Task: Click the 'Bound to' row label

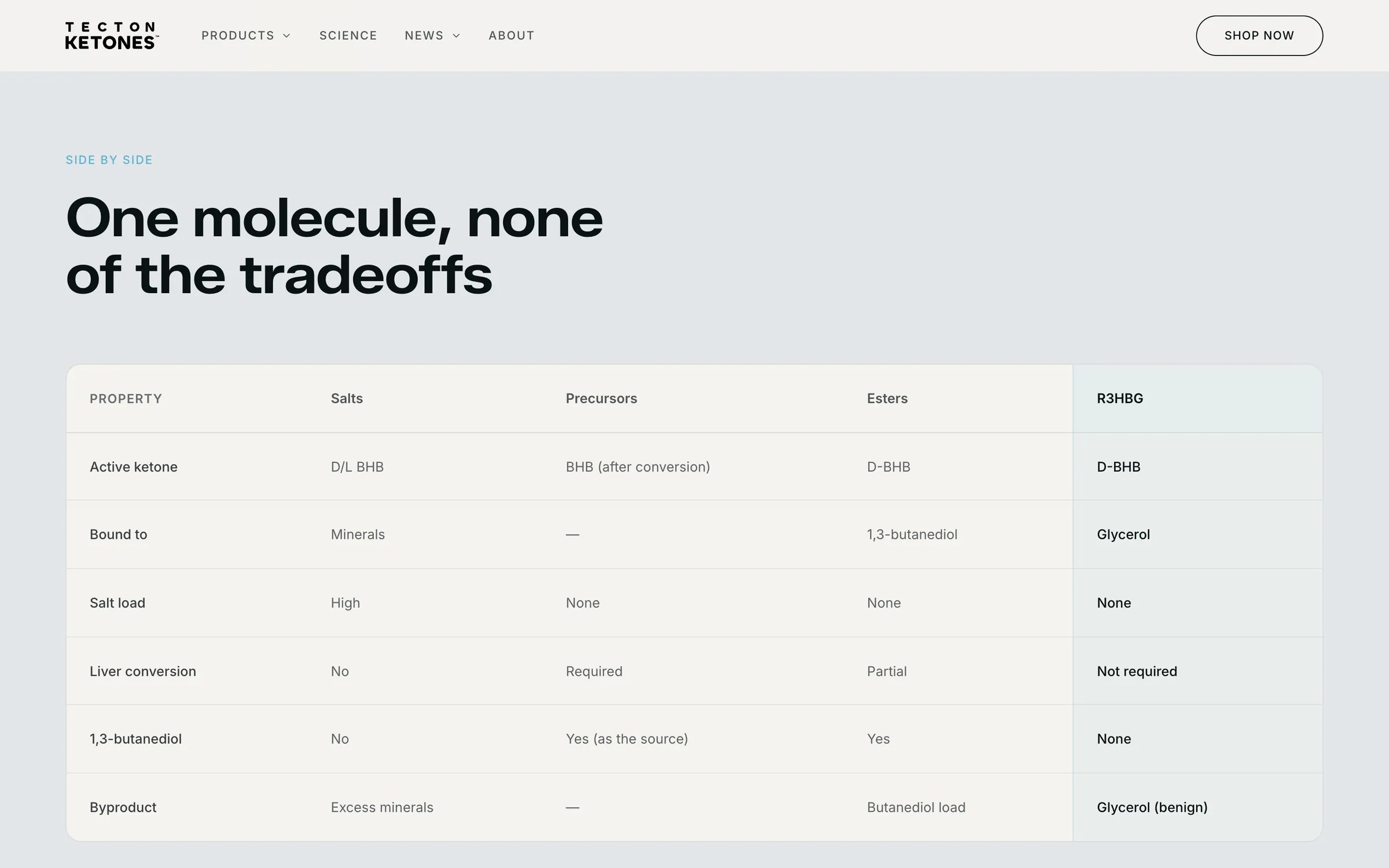Action: [119, 535]
